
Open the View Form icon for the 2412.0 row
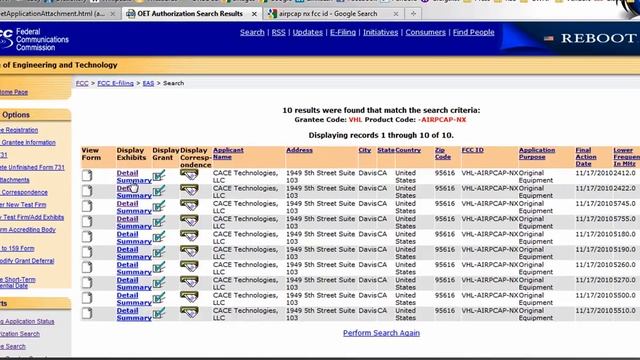(87, 176)
